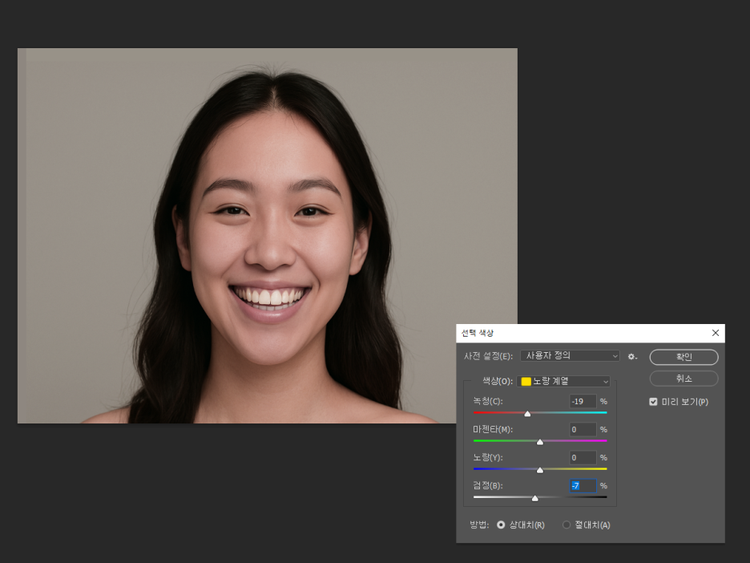The image size is (750, 563).
Task: Open the 사전 설정 preset dropdown
Action: [x=569, y=356]
